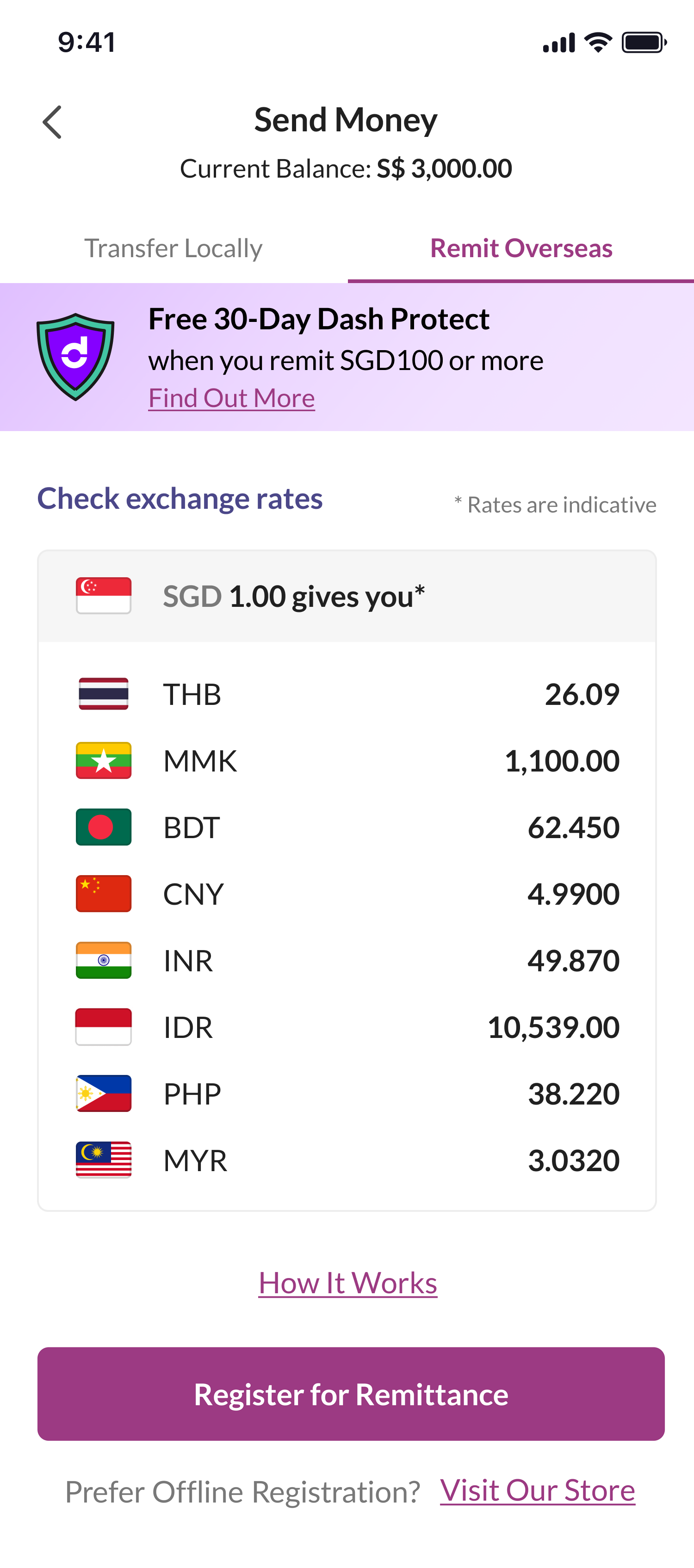Tap the Myanmar flag icon

[x=104, y=761]
